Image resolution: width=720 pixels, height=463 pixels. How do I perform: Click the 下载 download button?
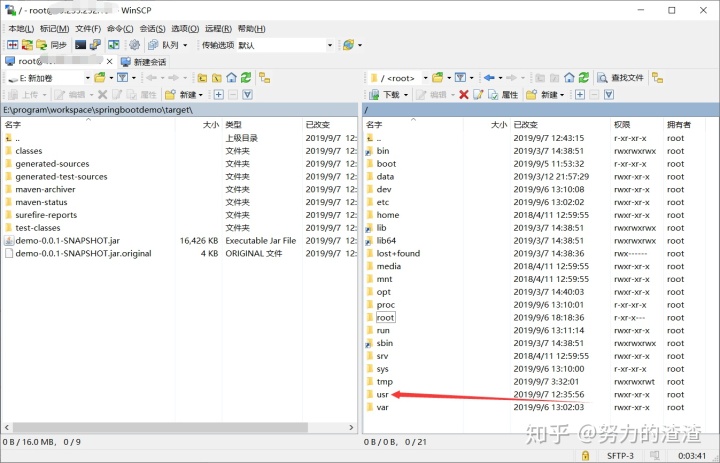click(385, 95)
